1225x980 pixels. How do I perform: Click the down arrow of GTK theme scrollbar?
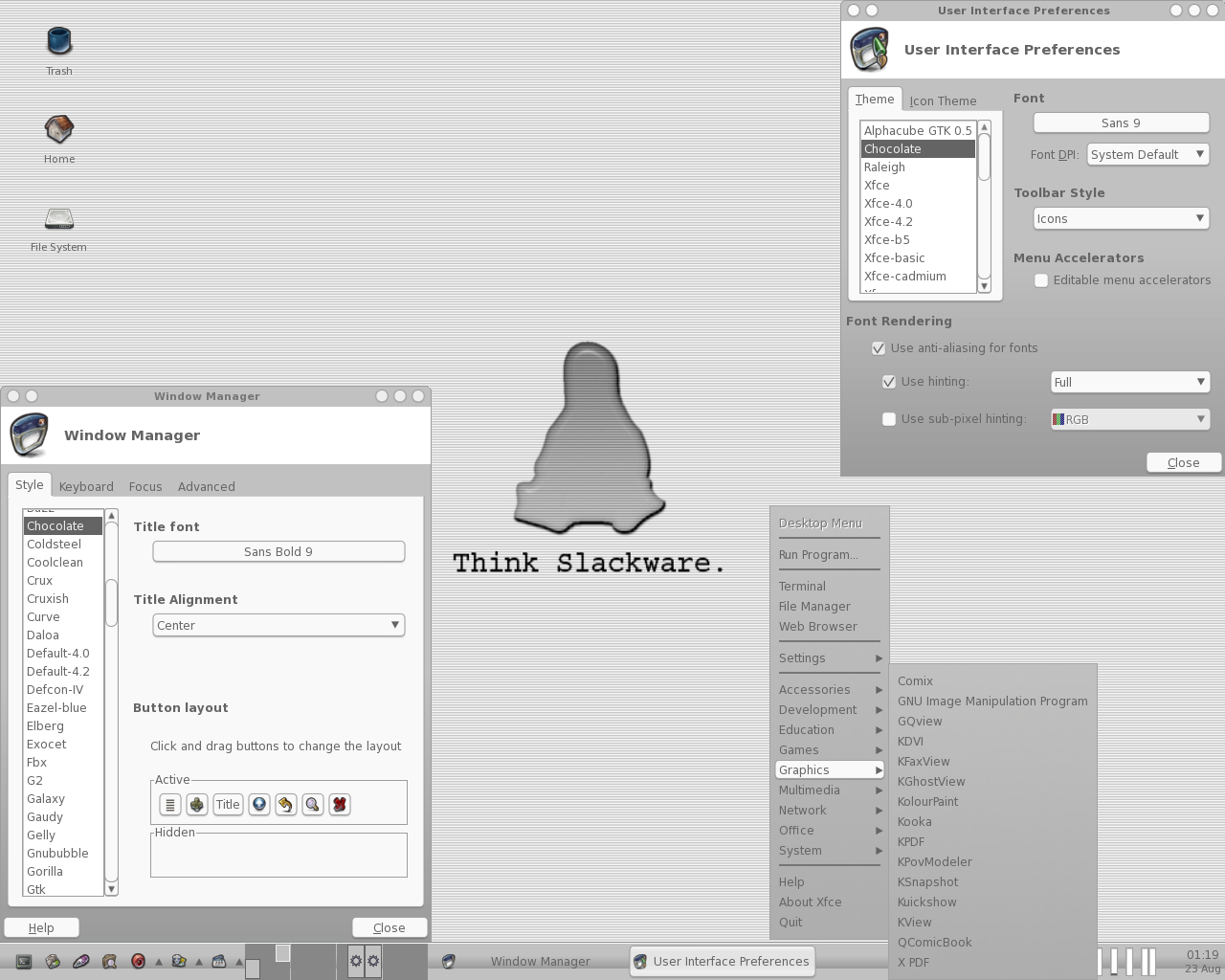point(984,286)
